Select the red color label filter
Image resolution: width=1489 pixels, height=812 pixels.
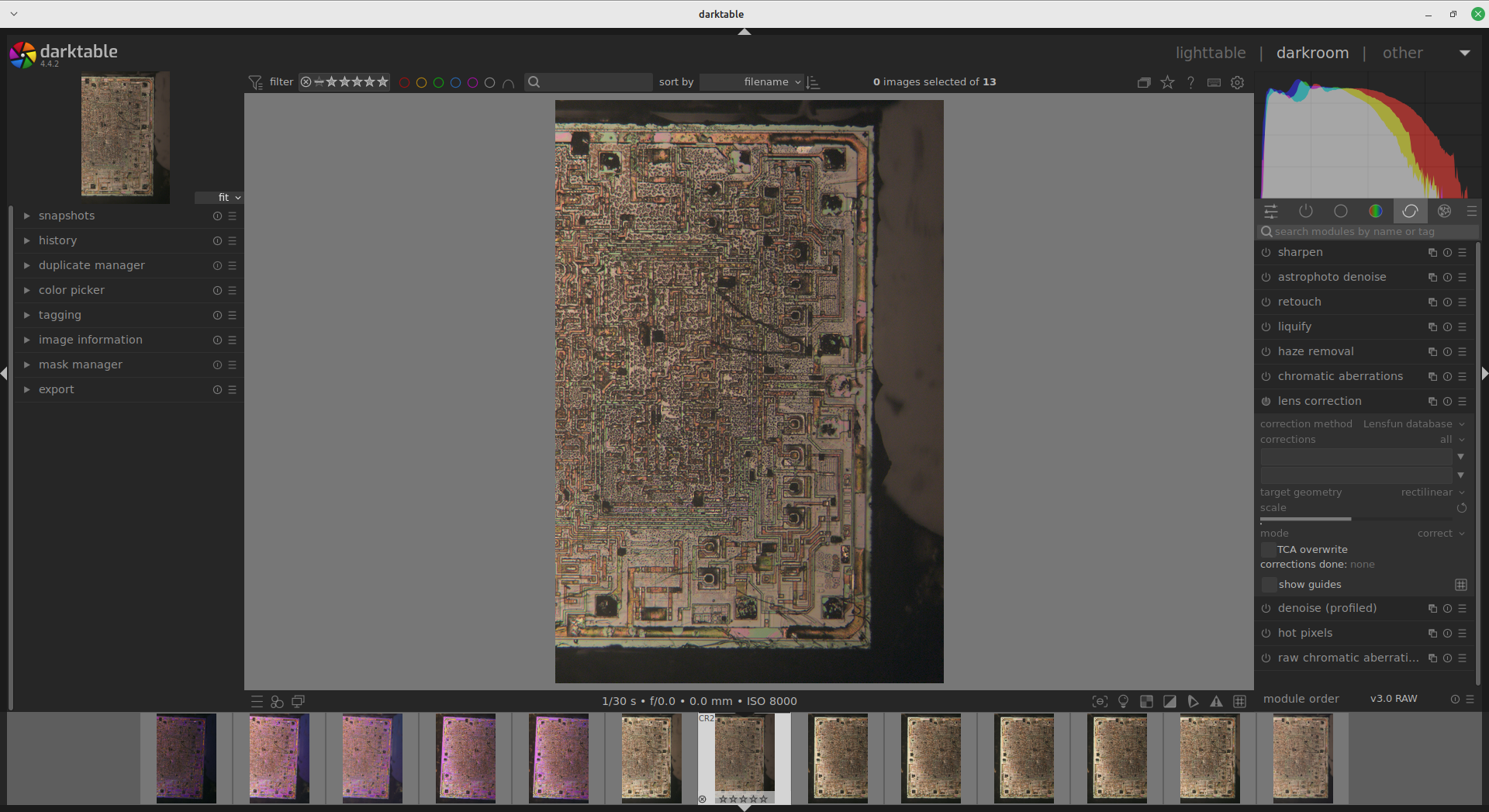[404, 82]
